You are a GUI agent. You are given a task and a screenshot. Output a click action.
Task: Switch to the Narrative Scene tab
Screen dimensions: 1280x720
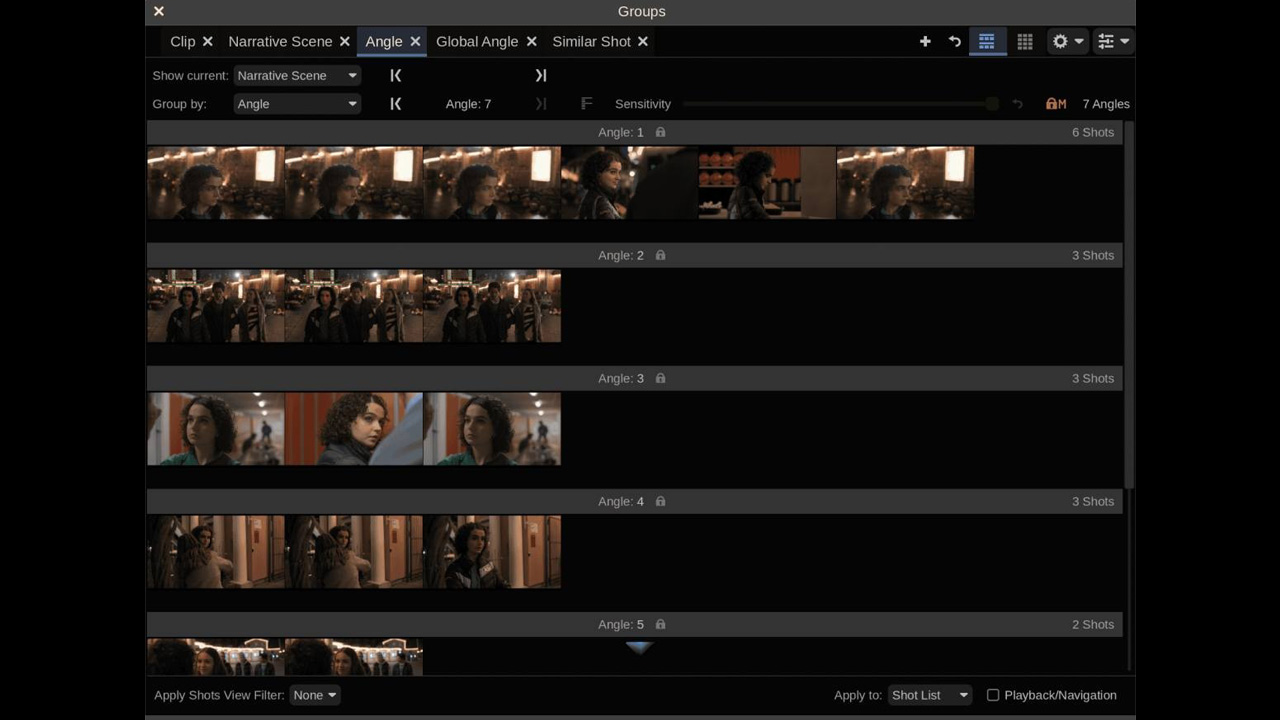(280, 41)
